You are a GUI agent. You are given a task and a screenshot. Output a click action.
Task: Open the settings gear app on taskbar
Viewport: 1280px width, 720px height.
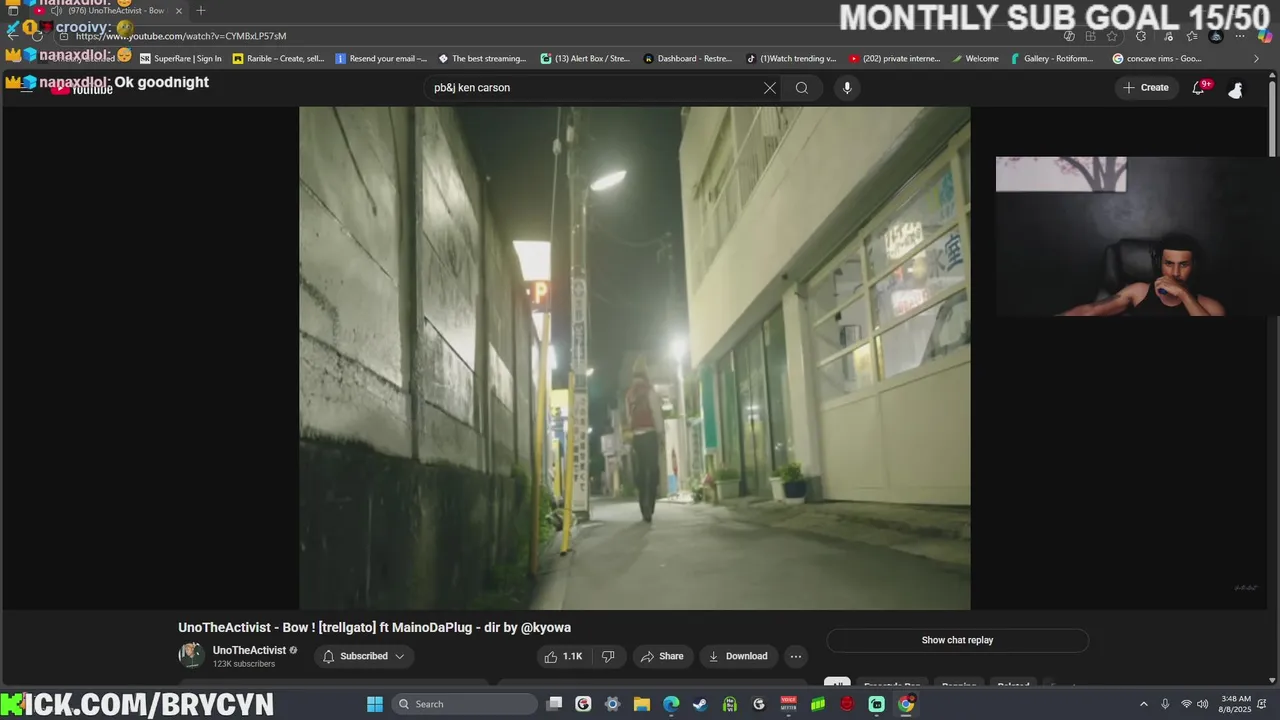pos(612,704)
